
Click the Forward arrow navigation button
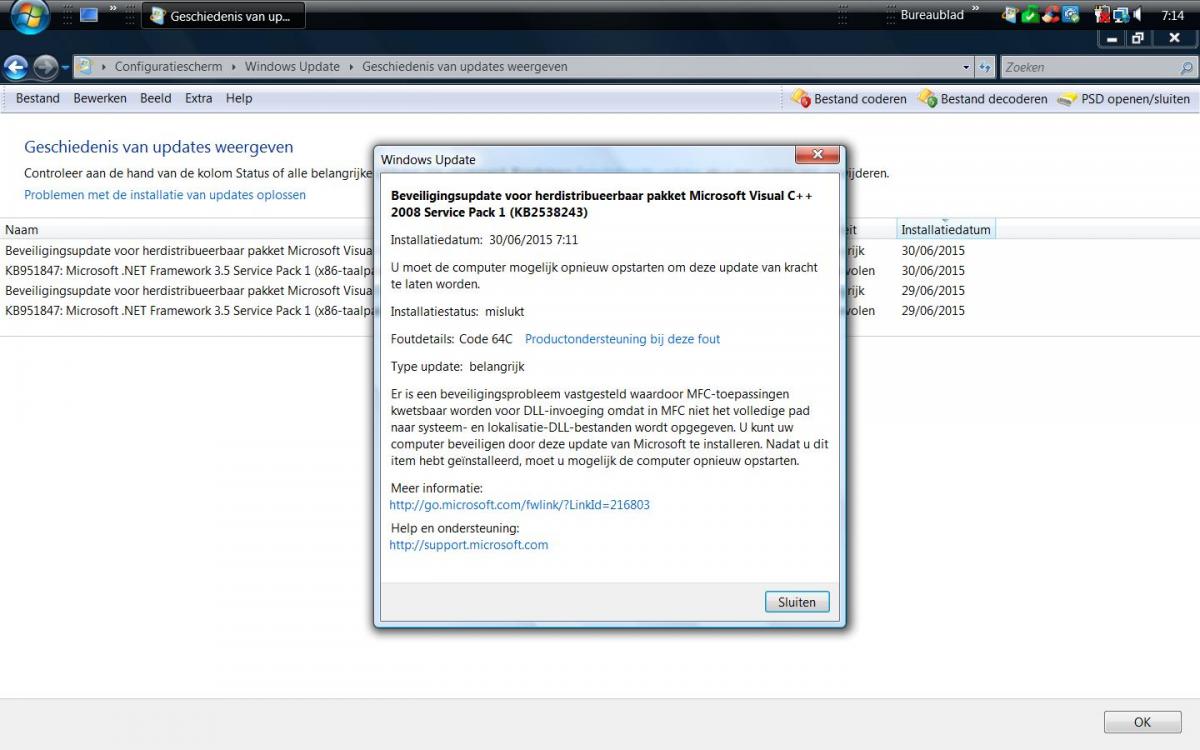[x=45, y=67]
